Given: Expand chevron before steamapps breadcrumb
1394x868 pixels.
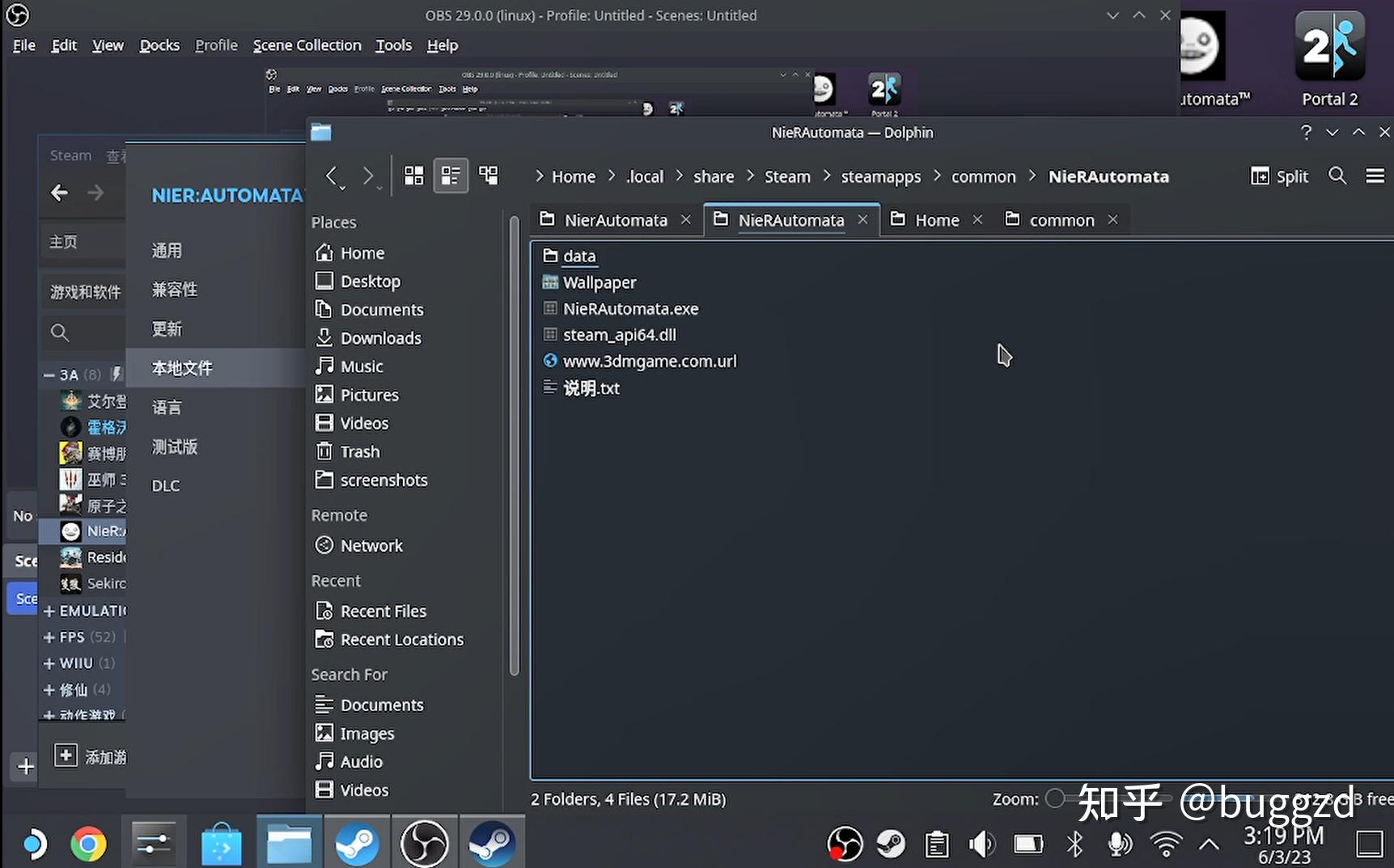Looking at the screenshot, I should click(827, 176).
